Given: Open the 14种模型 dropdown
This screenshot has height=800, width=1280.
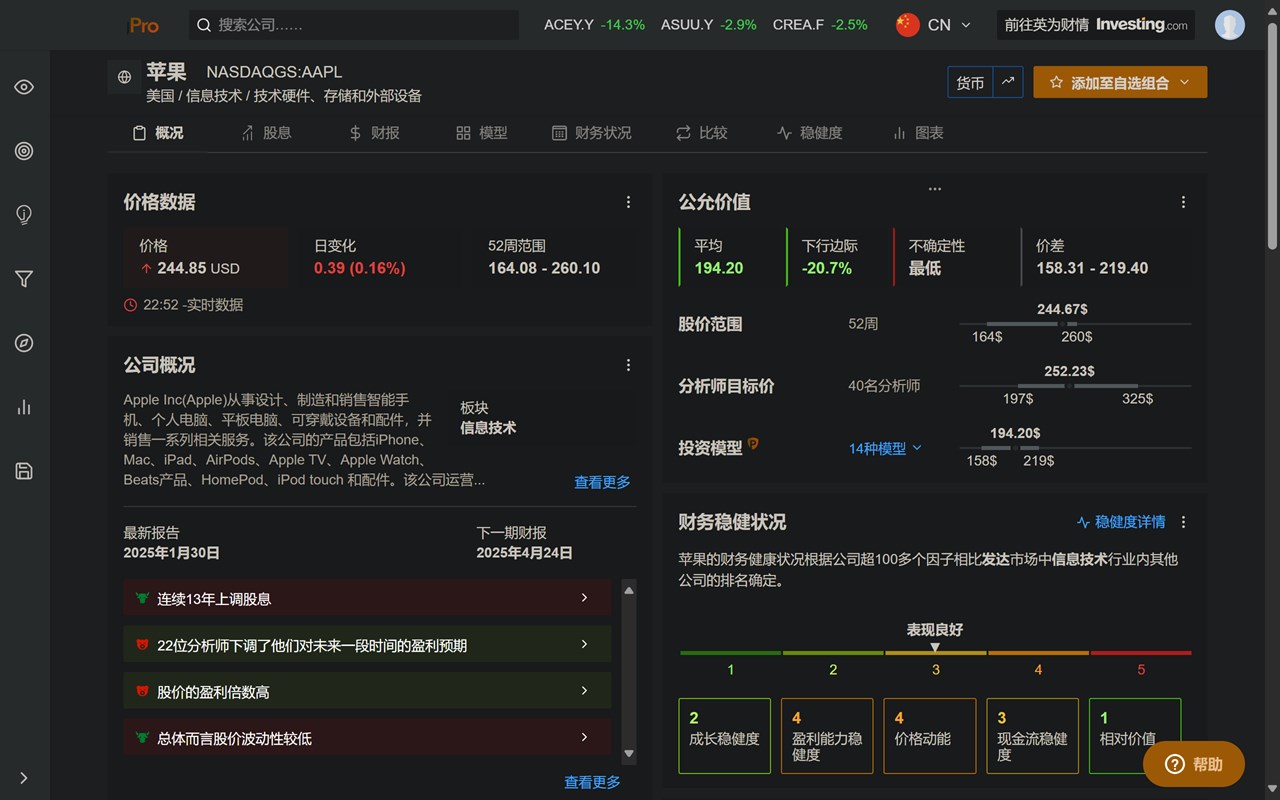Looking at the screenshot, I should coord(885,449).
